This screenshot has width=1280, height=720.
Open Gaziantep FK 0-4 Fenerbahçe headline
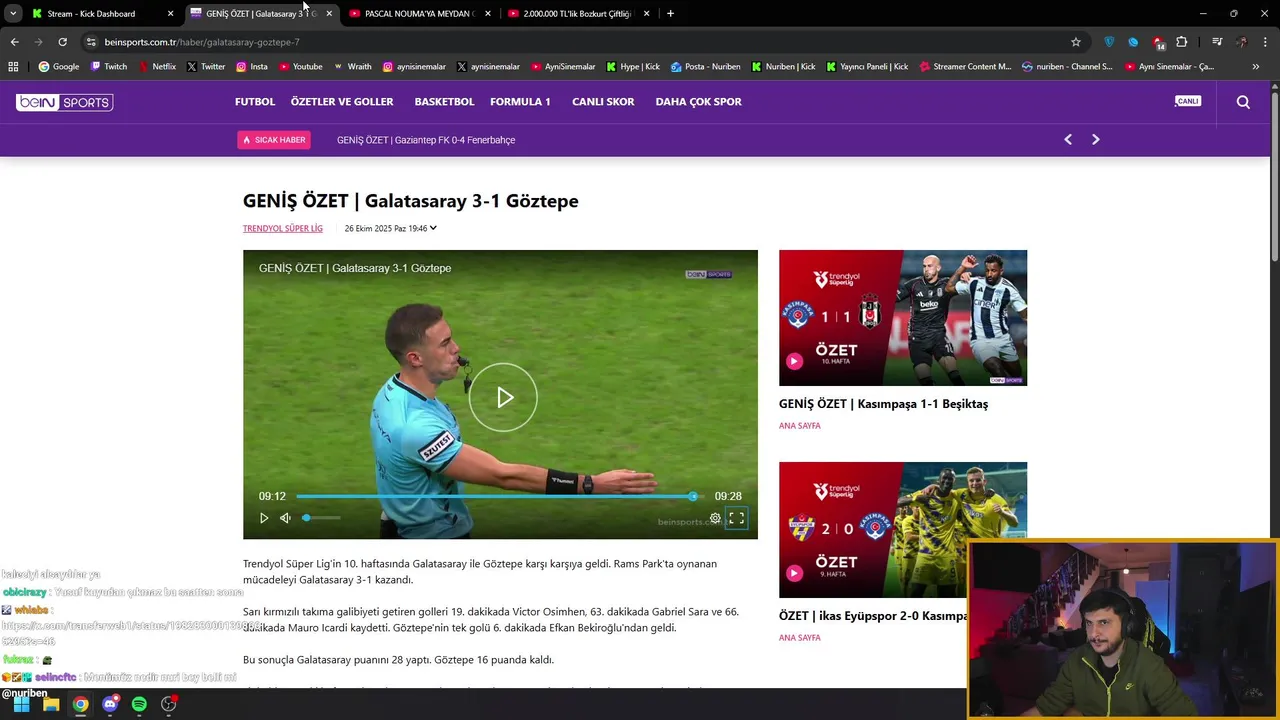pyautogui.click(x=426, y=140)
